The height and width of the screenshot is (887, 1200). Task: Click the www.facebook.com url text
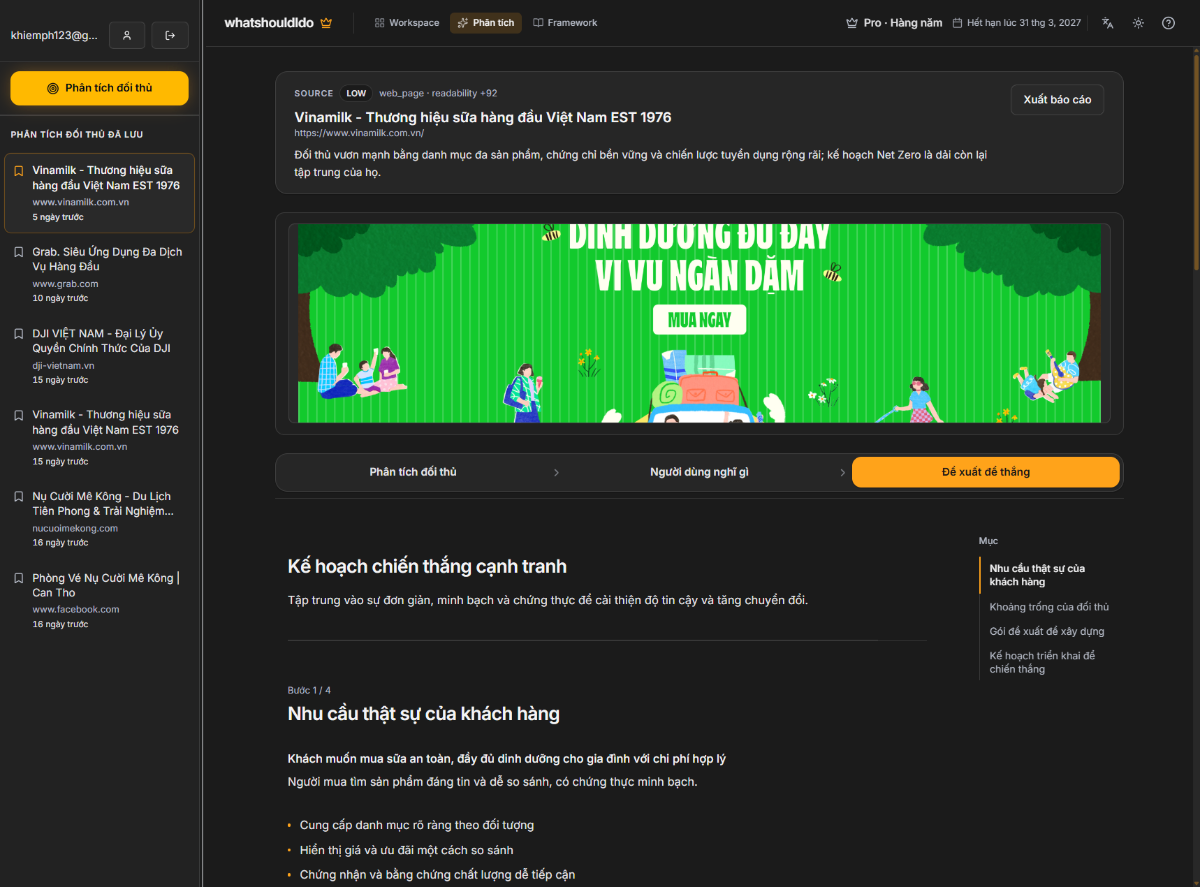point(76,609)
